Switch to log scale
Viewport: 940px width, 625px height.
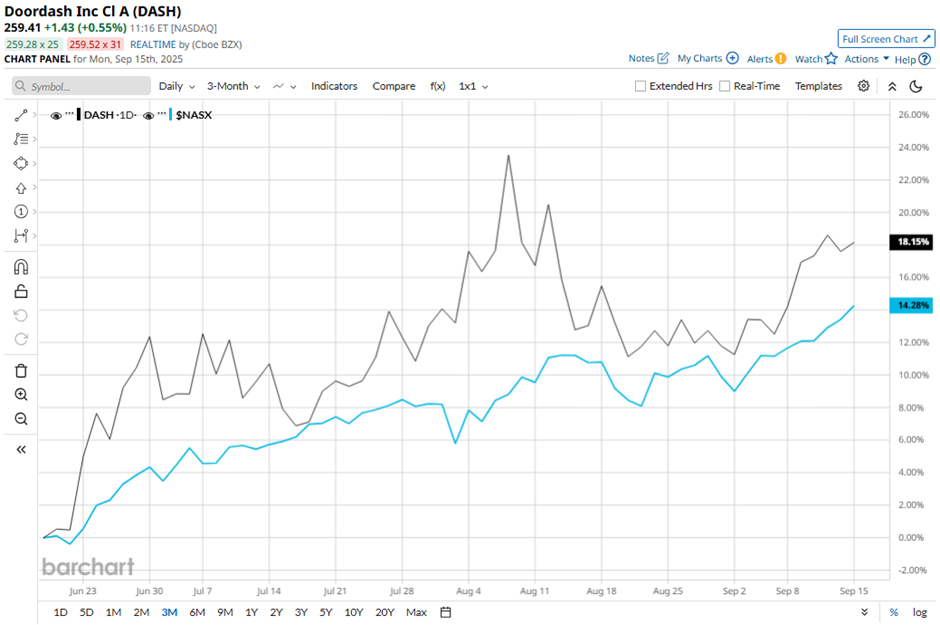(920, 612)
